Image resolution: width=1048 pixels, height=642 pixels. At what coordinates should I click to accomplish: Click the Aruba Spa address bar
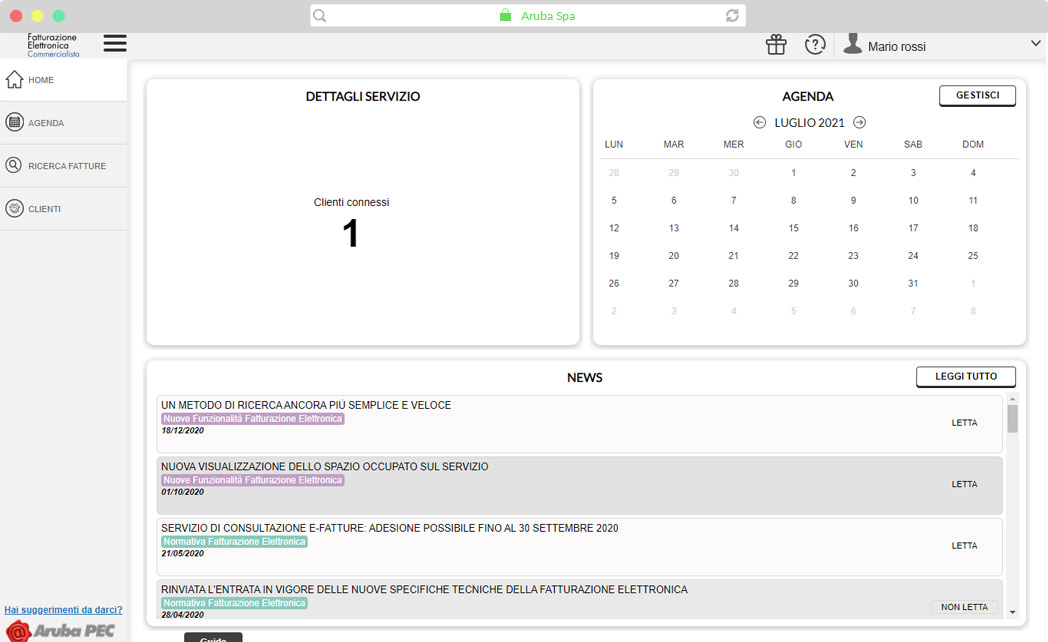(x=527, y=16)
